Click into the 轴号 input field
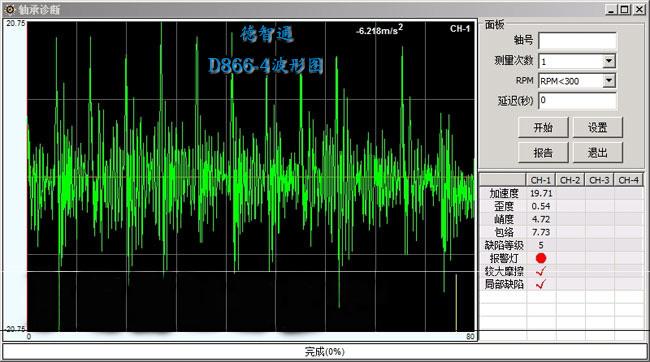 coord(577,41)
